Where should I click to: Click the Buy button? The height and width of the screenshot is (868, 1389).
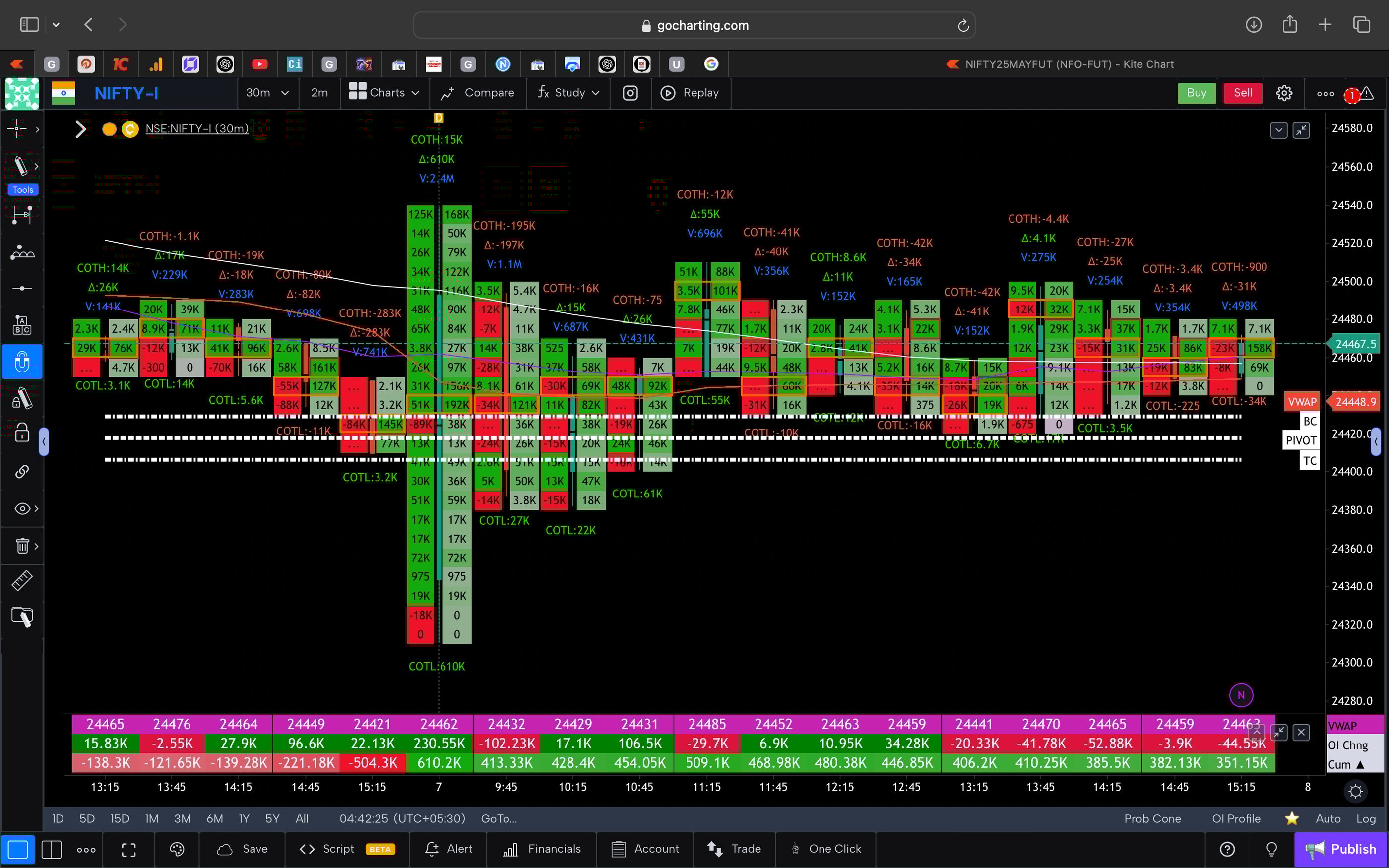pyautogui.click(x=1196, y=93)
